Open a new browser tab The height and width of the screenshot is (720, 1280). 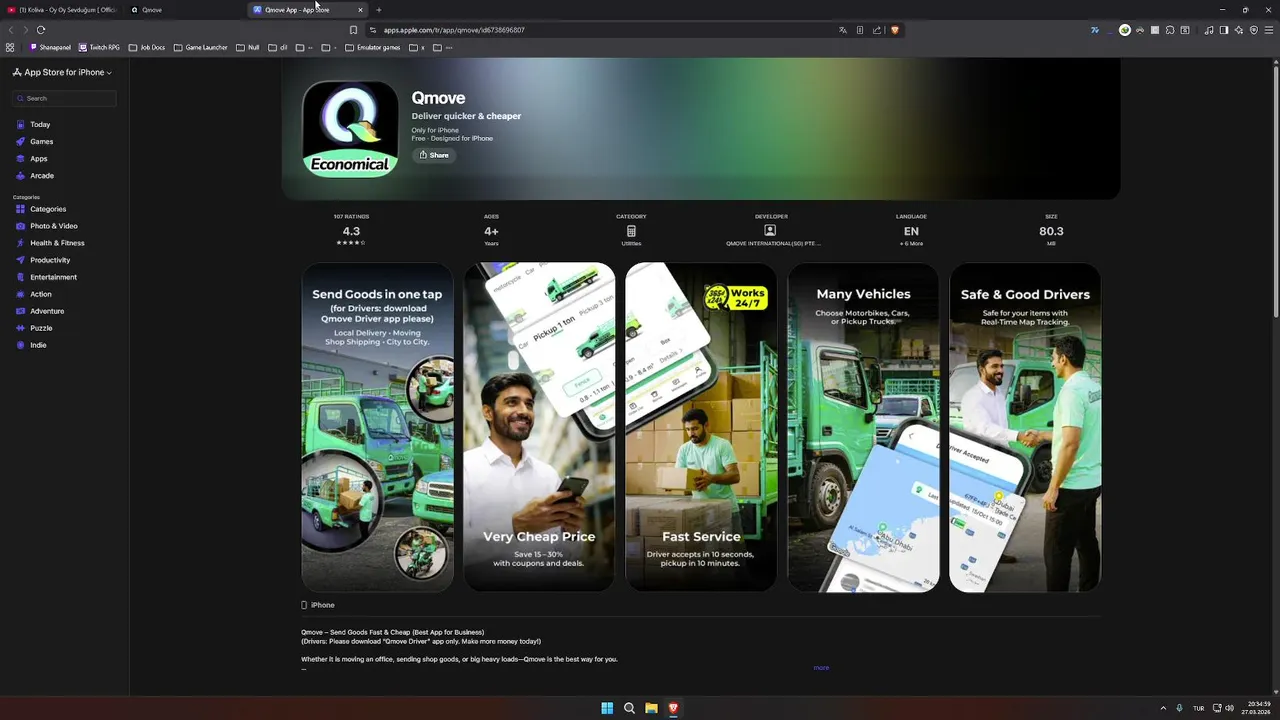coord(378,10)
